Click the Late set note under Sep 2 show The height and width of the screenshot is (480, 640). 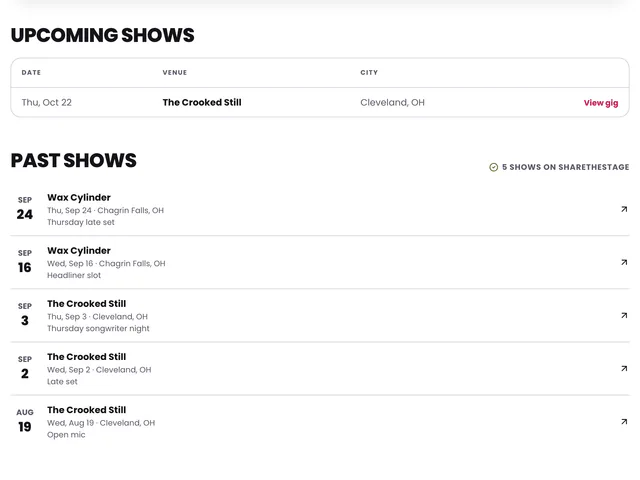62,382
